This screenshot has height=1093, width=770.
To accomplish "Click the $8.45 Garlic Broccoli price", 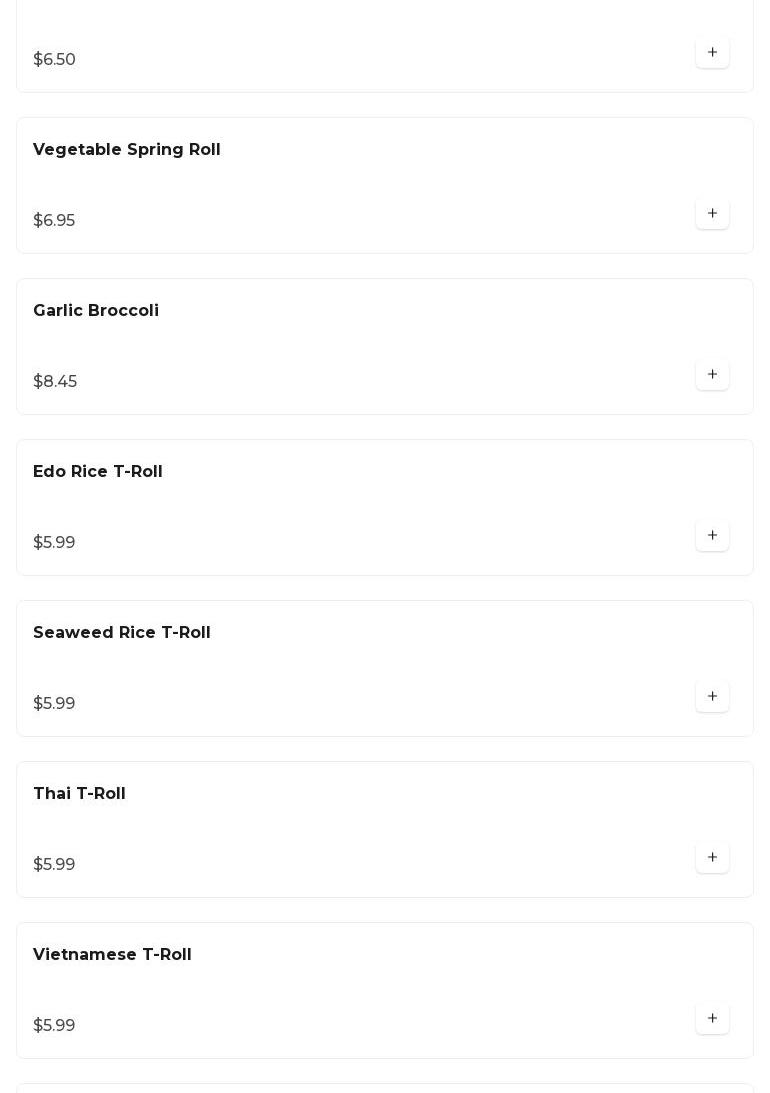I will coord(55,381).
